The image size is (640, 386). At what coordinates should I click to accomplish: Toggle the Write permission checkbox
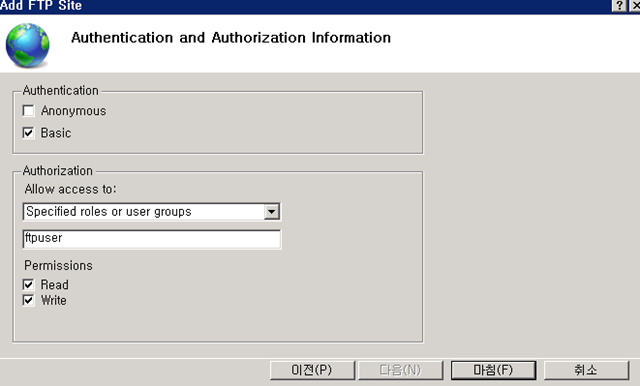pos(28,301)
